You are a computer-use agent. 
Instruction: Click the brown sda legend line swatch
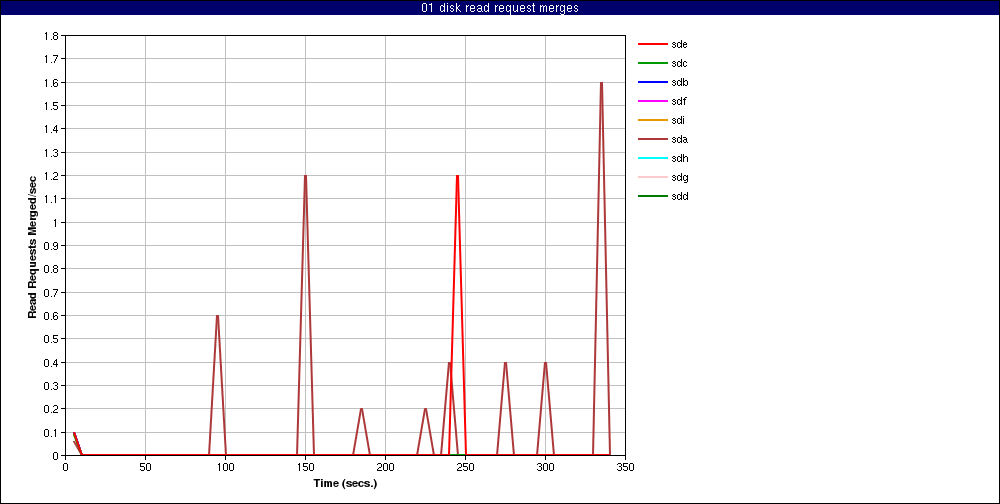(652, 139)
